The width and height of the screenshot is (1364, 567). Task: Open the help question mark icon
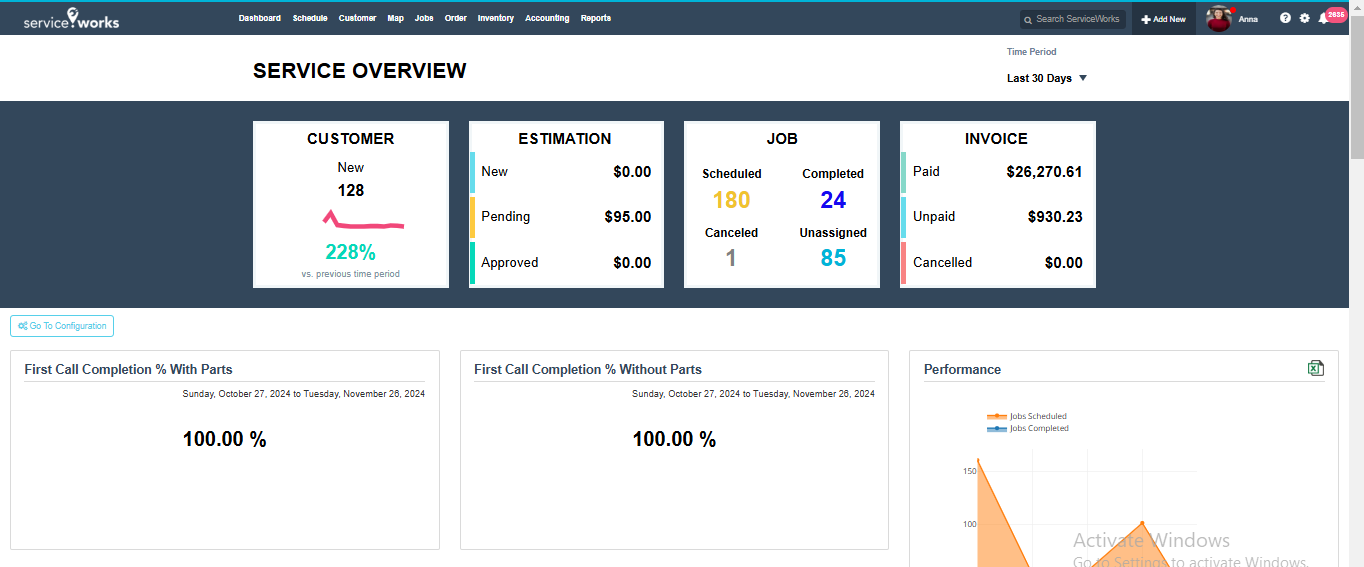point(1286,18)
